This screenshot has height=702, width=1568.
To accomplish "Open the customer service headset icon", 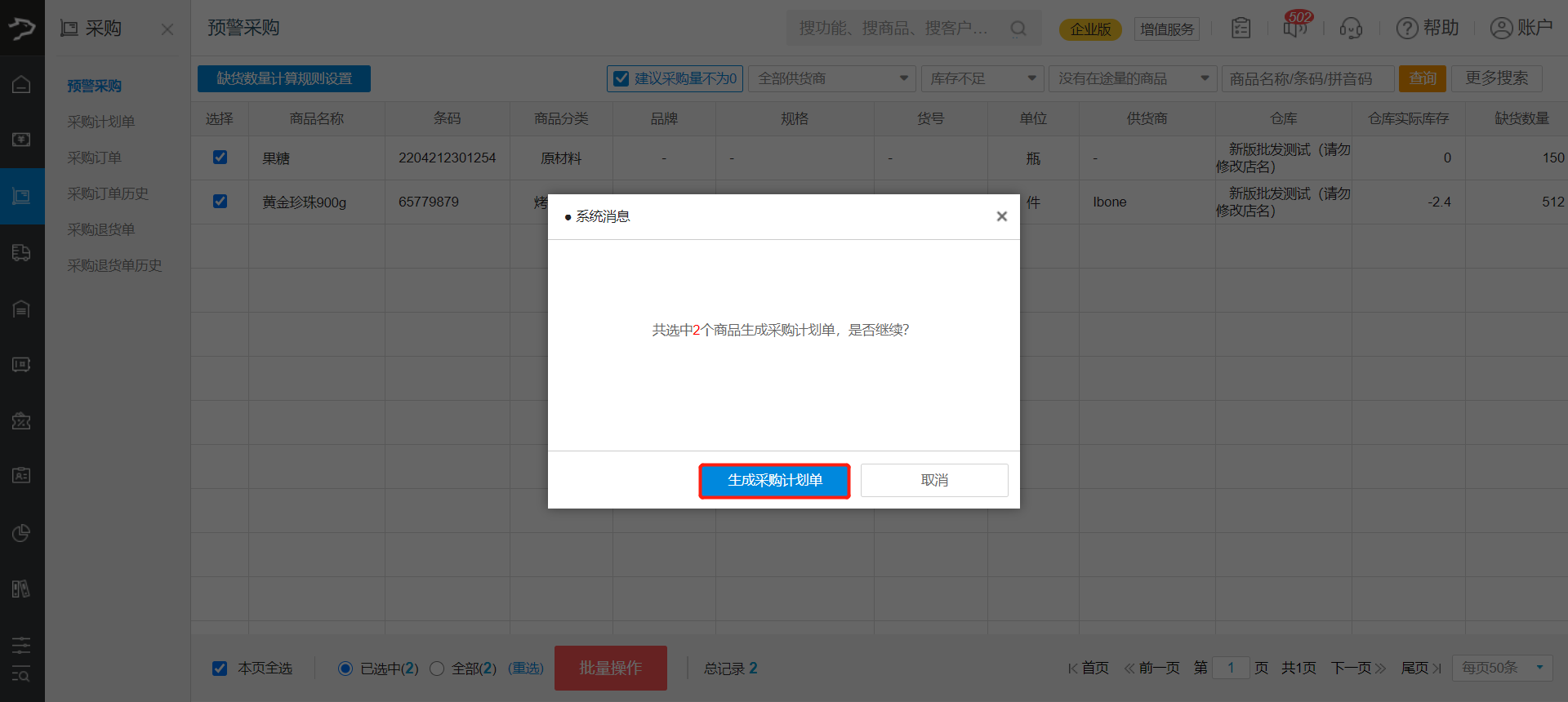I will pos(1351,29).
